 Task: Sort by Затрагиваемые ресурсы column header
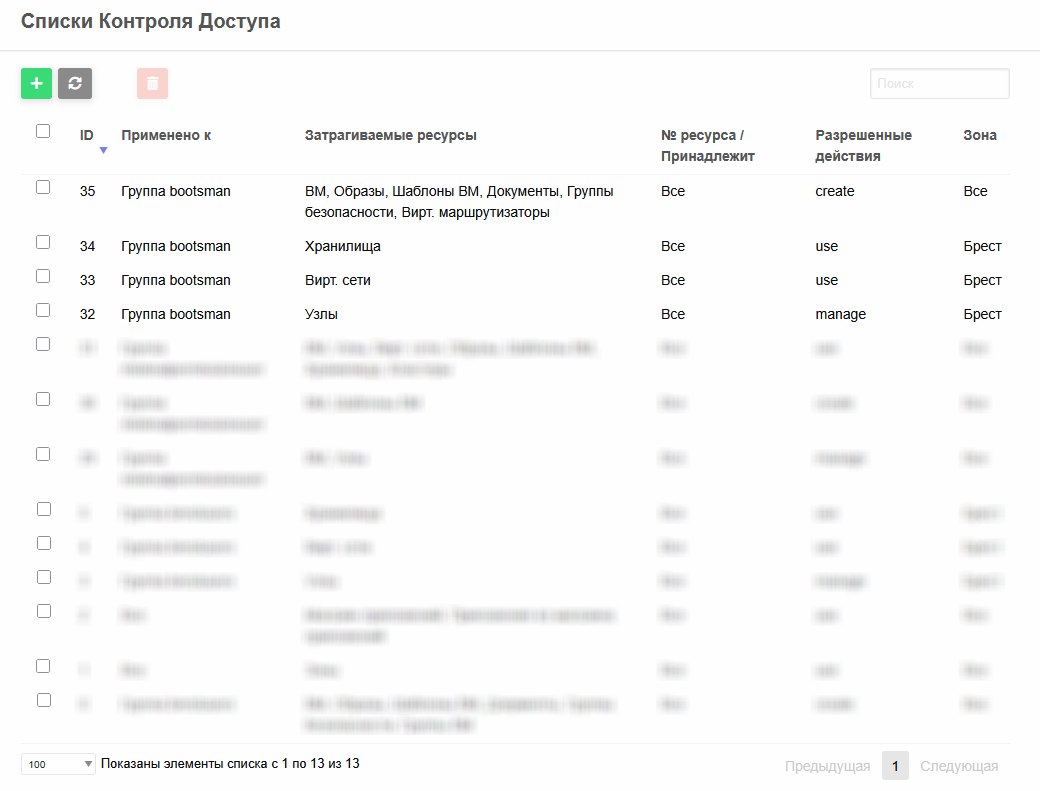pyautogui.click(x=391, y=135)
